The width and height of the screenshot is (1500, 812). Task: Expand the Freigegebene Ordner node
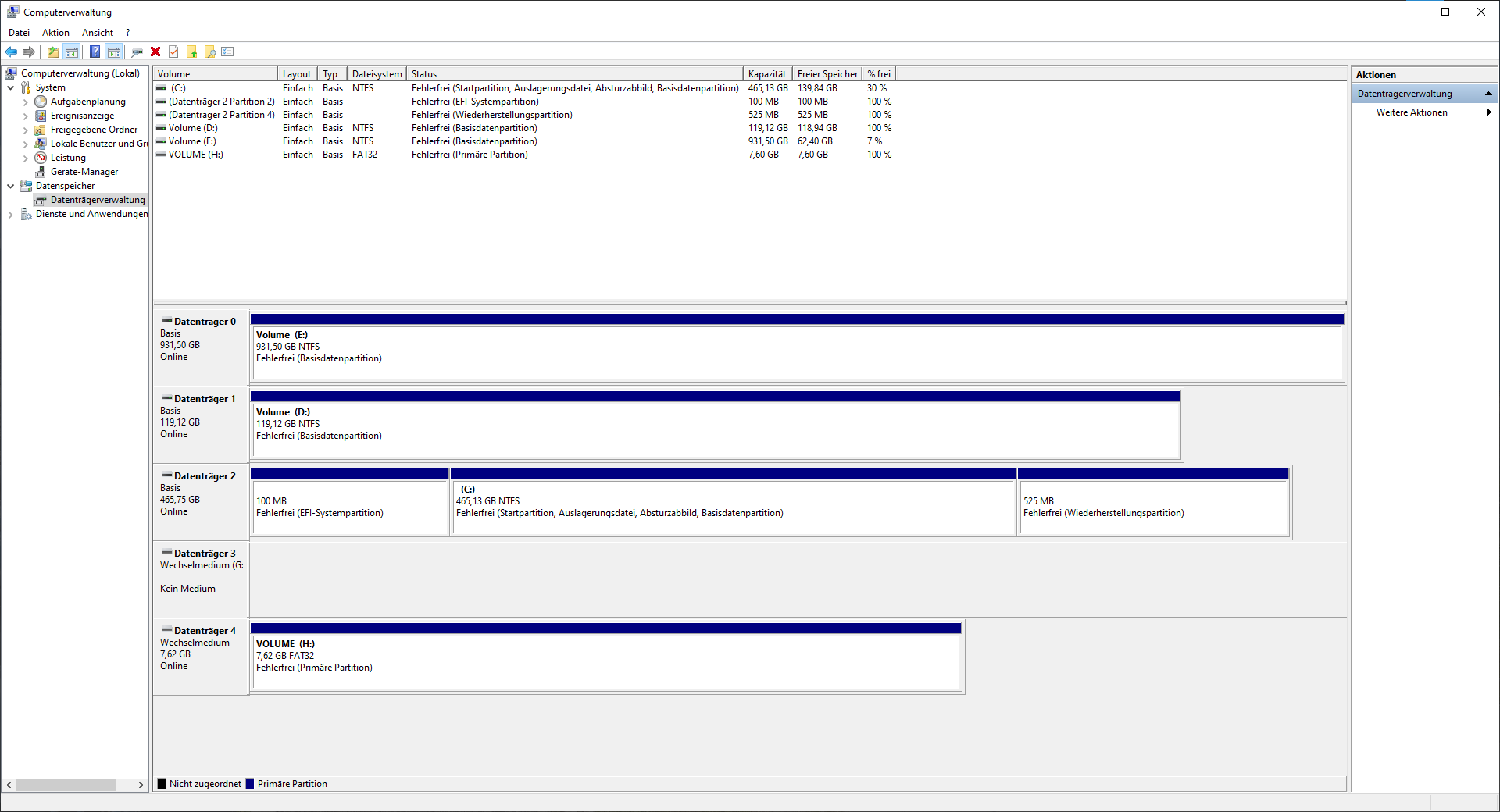26,130
